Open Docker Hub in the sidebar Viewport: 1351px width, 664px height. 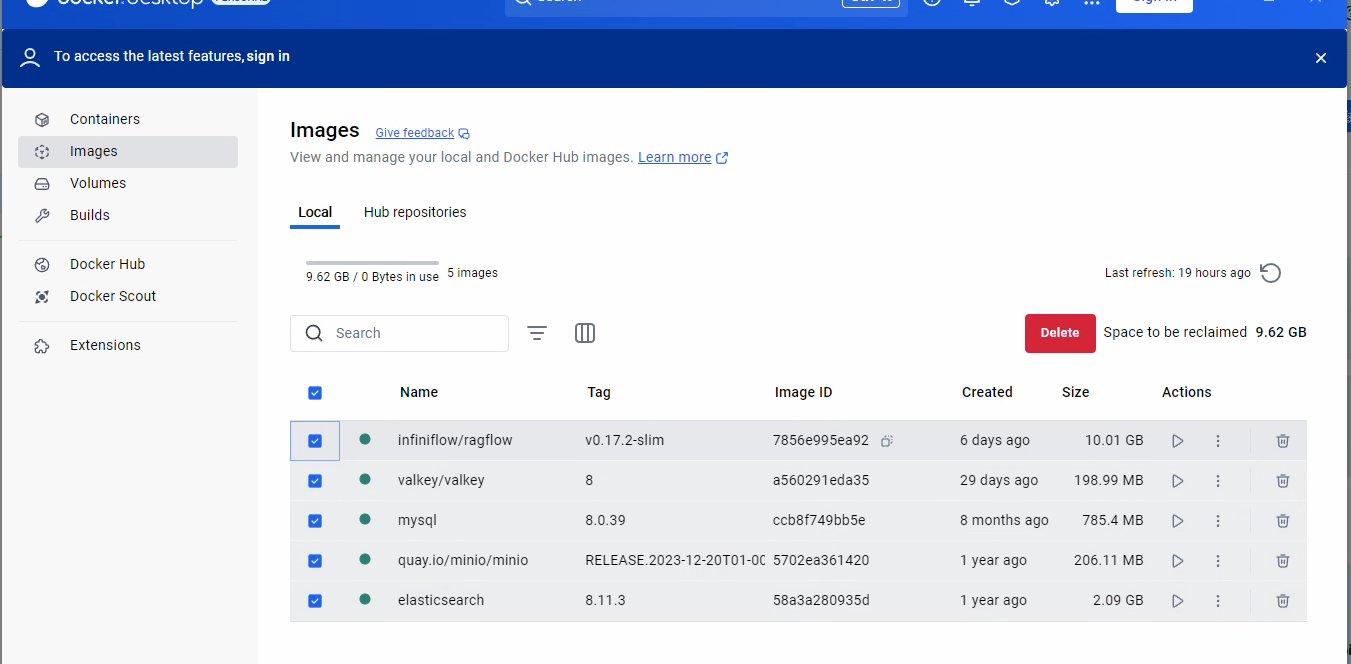click(128, 264)
